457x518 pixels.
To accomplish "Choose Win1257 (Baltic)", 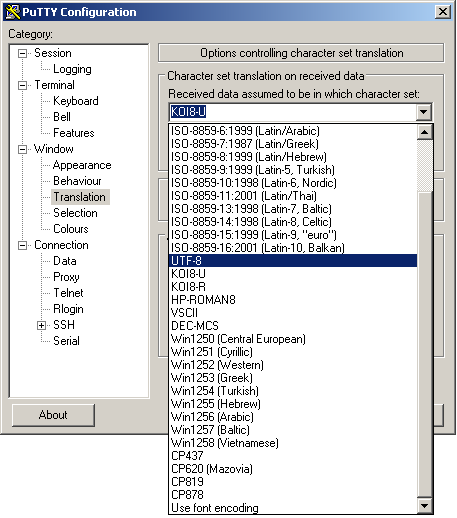I will tap(293, 430).
